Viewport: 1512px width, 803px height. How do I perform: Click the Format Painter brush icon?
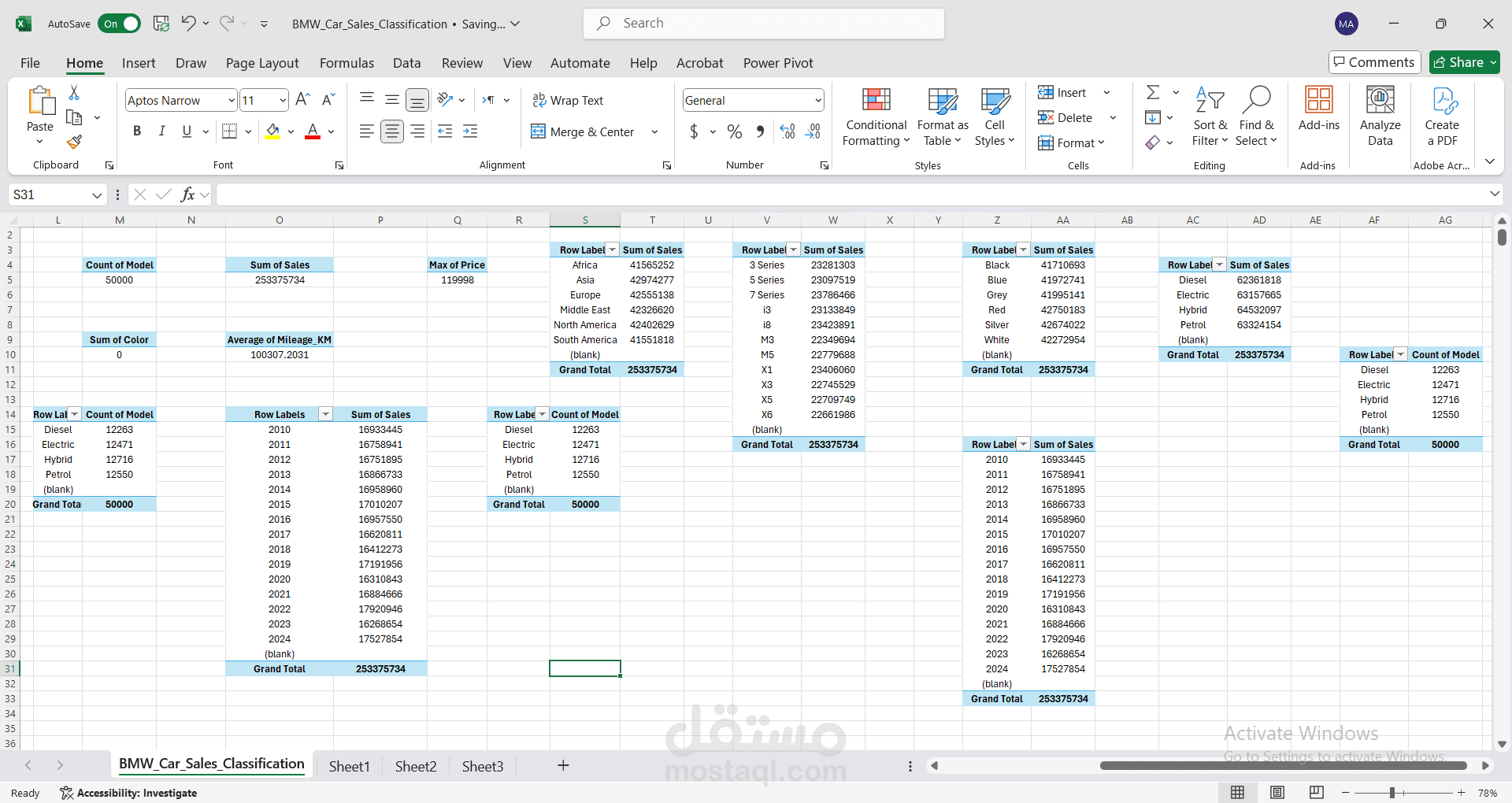74,142
